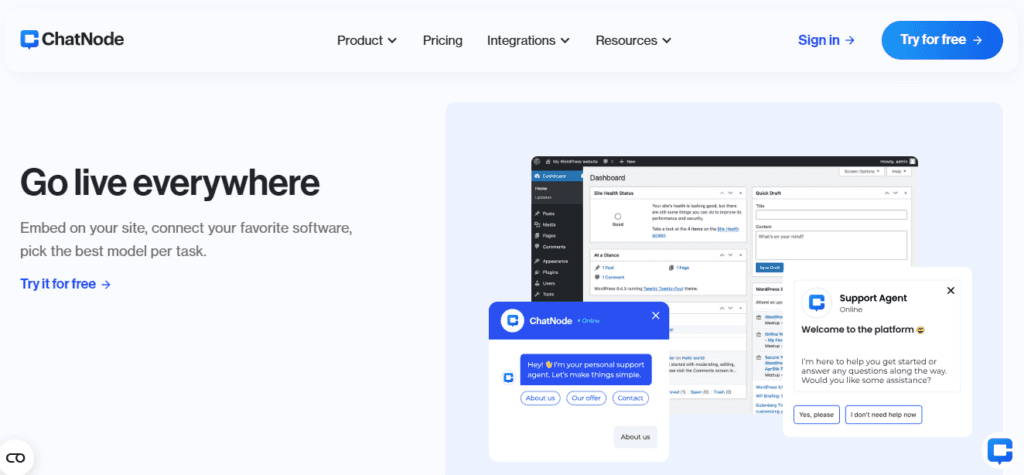Click the Support Agent avatar icon
The image size is (1024, 475).
tap(816, 303)
